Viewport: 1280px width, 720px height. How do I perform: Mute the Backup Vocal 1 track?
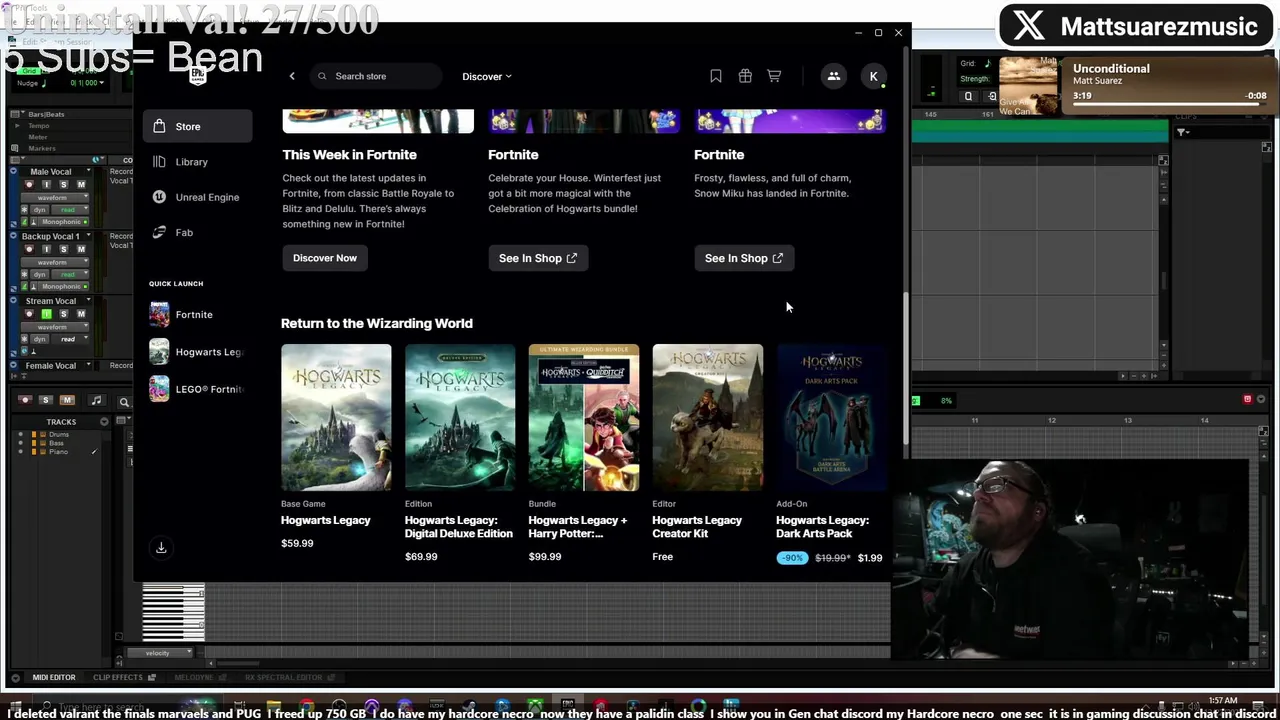coord(81,249)
